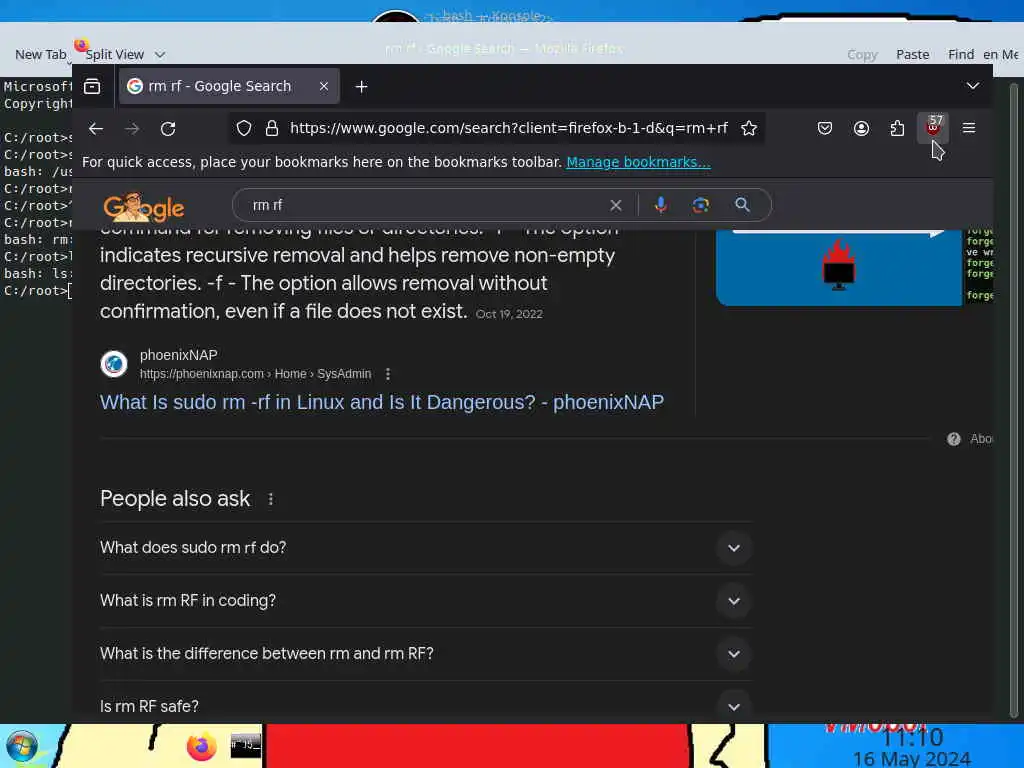Go back with Firefox back arrow

tap(96, 129)
